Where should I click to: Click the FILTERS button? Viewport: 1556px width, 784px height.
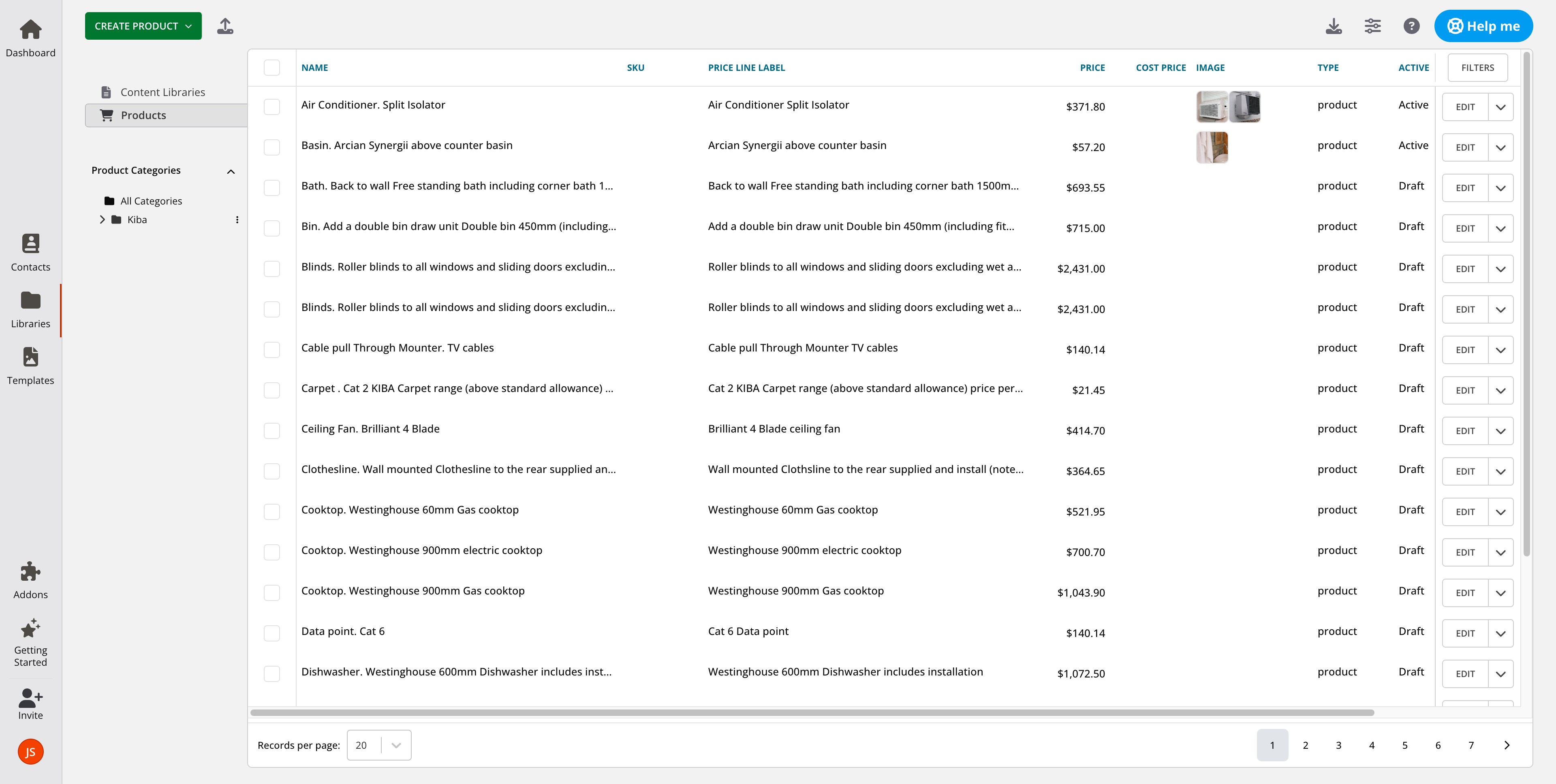pyautogui.click(x=1477, y=68)
